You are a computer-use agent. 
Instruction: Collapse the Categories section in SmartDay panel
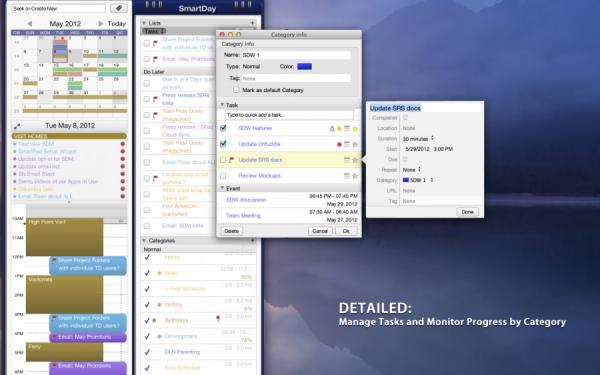[144, 241]
